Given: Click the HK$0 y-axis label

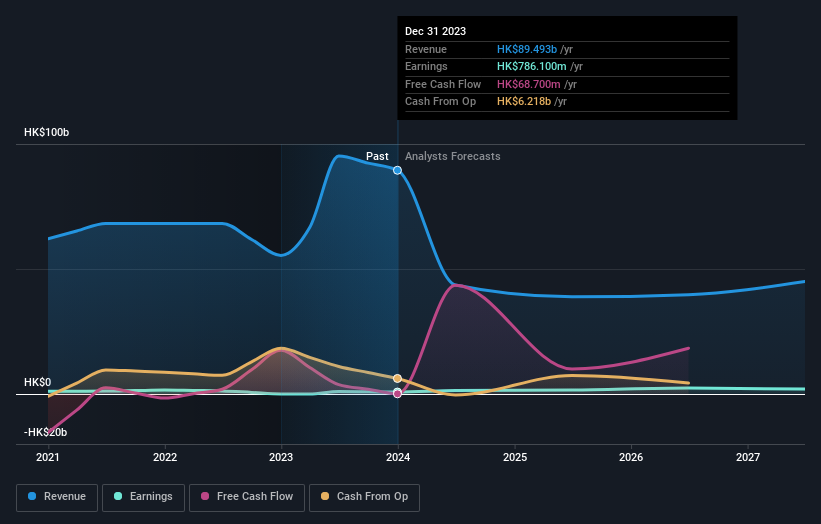Looking at the screenshot, I should coord(38,383).
